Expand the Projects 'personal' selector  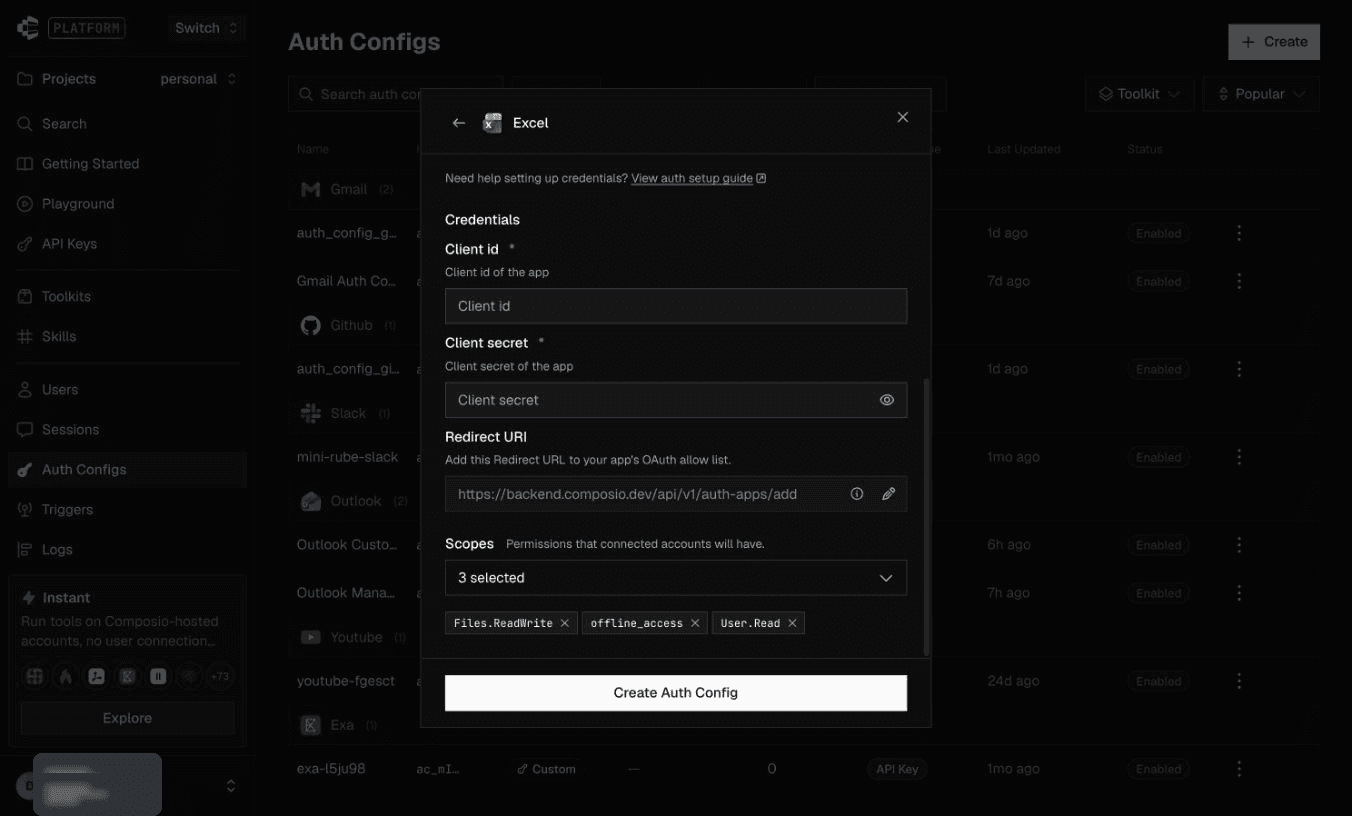[x=199, y=79]
